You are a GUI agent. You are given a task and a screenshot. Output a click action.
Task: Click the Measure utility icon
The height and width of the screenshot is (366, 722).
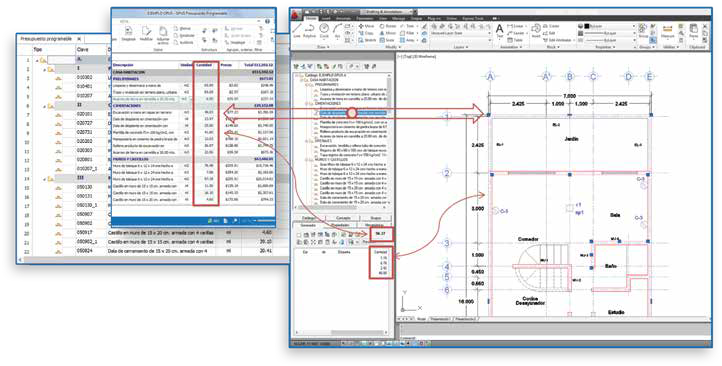tap(667, 31)
